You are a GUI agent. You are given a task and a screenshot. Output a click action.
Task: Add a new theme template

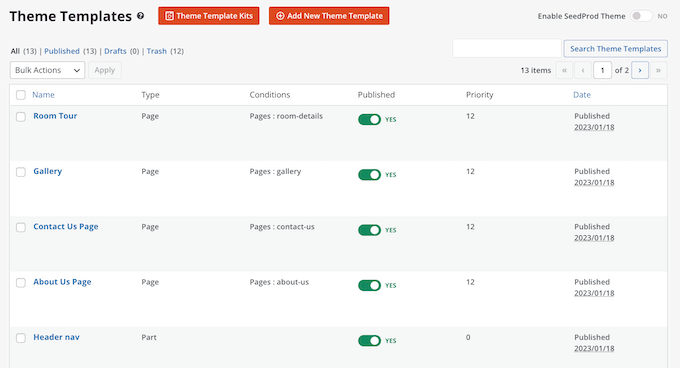[x=329, y=16]
